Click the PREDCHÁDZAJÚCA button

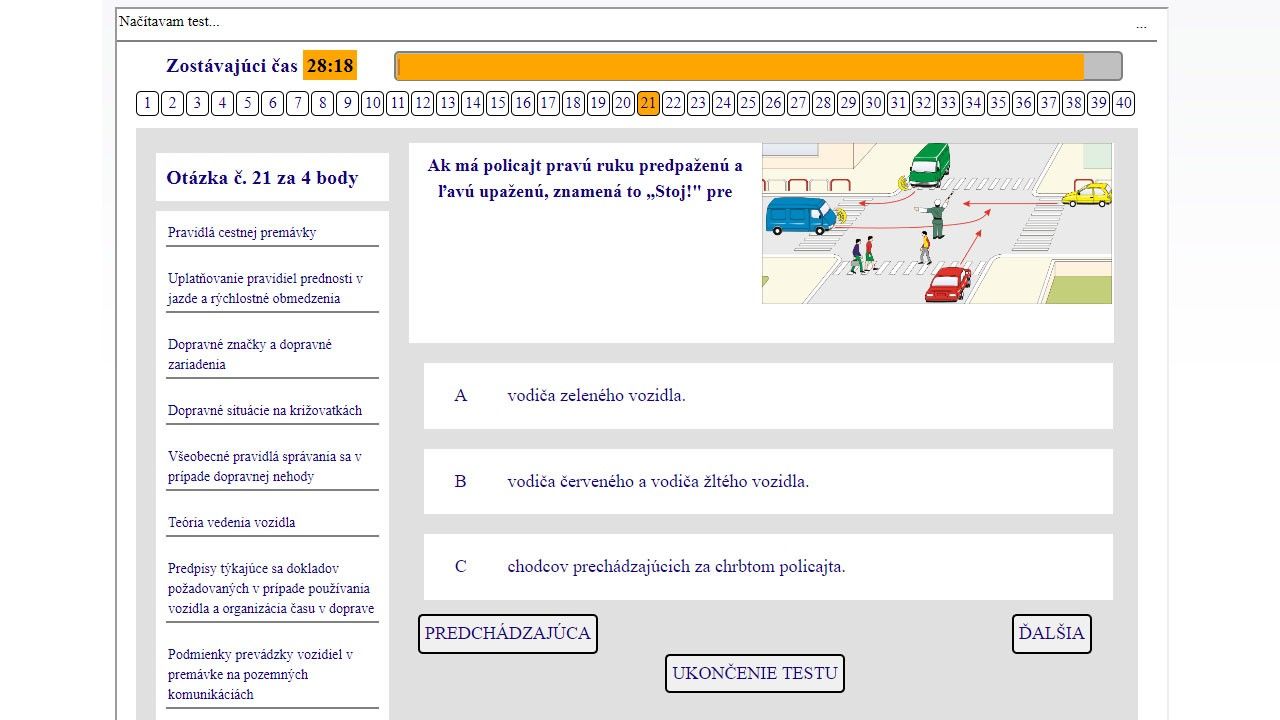point(507,634)
